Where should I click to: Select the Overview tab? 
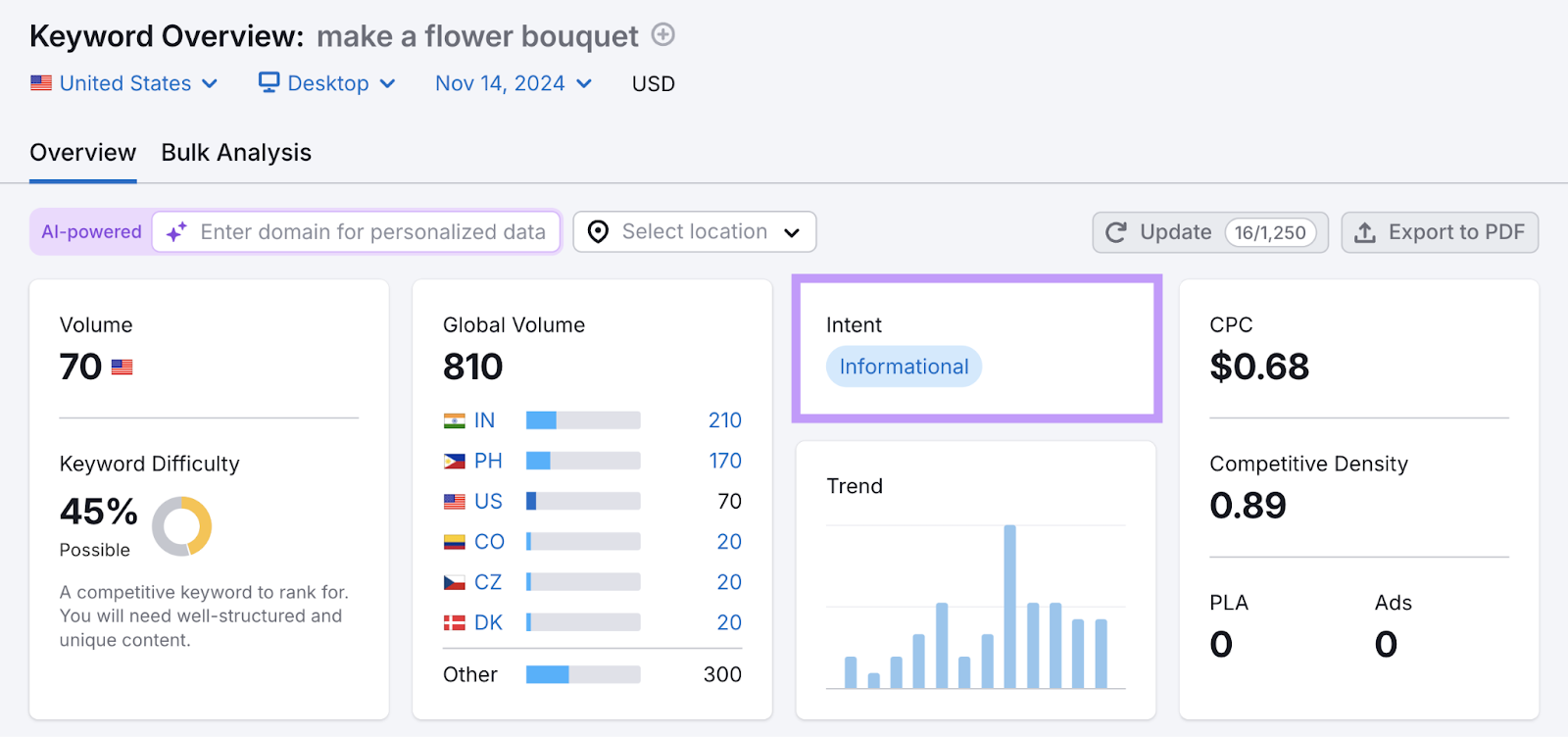(x=83, y=153)
